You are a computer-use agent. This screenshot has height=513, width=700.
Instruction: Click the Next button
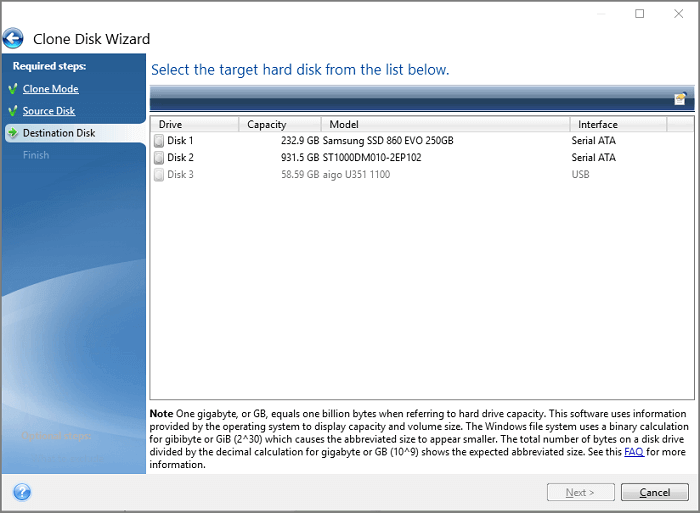click(580, 492)
